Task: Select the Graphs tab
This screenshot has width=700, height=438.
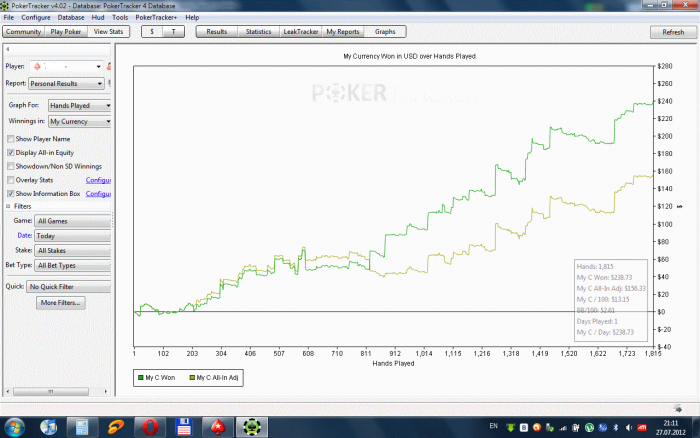Action: point(385,32)
